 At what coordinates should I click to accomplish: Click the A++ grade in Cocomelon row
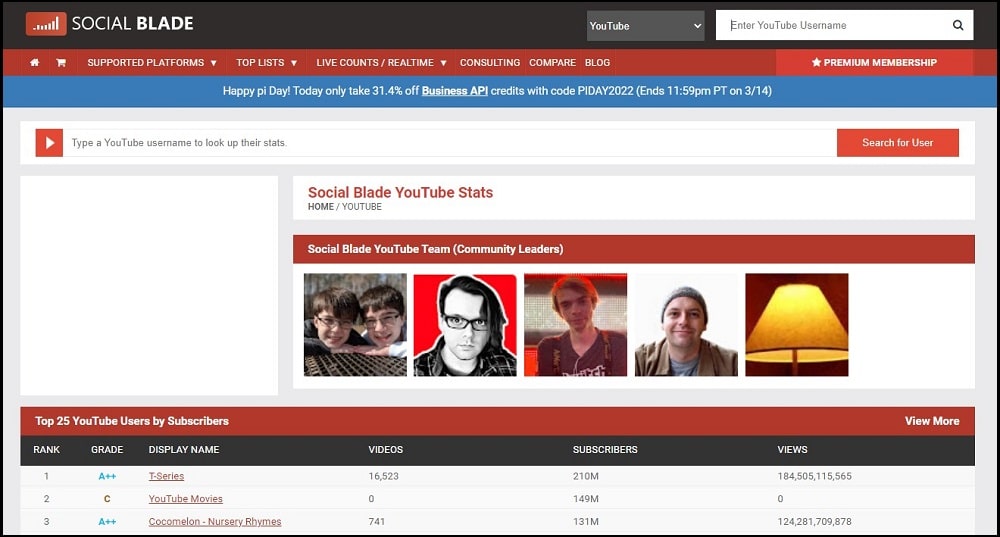pyautogui.click(x=107, y=522)
